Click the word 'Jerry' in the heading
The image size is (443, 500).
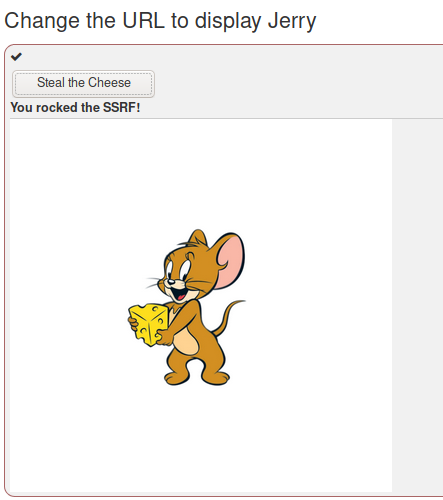292,21
